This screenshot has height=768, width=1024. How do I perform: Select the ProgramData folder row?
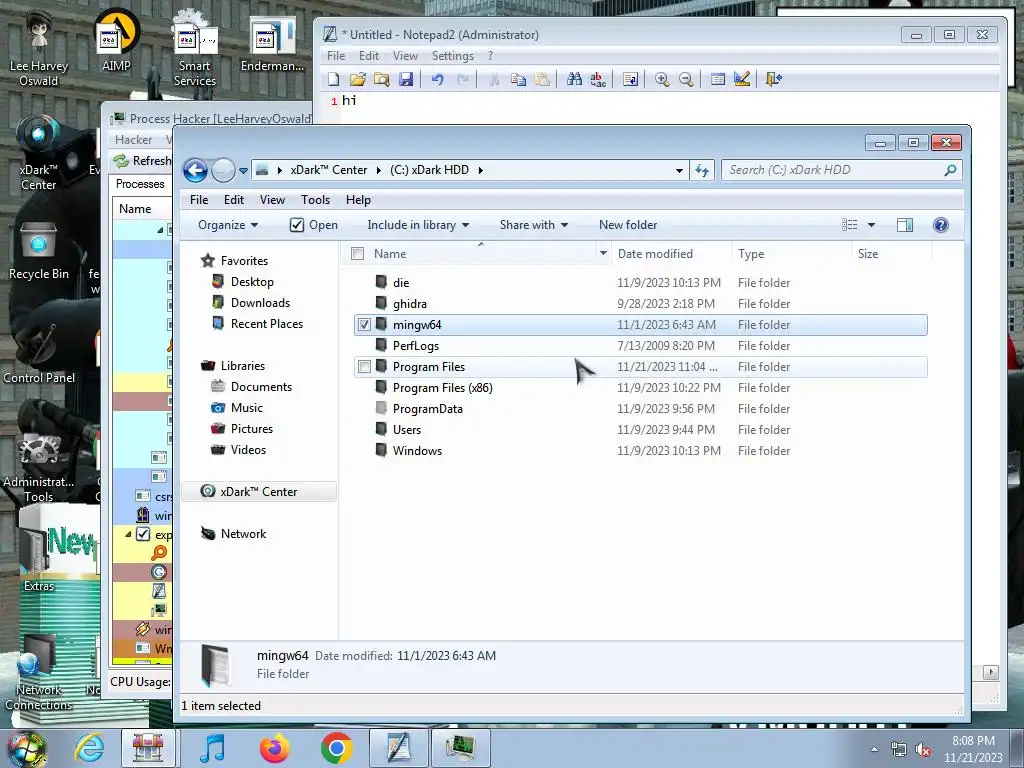point(640,409)
